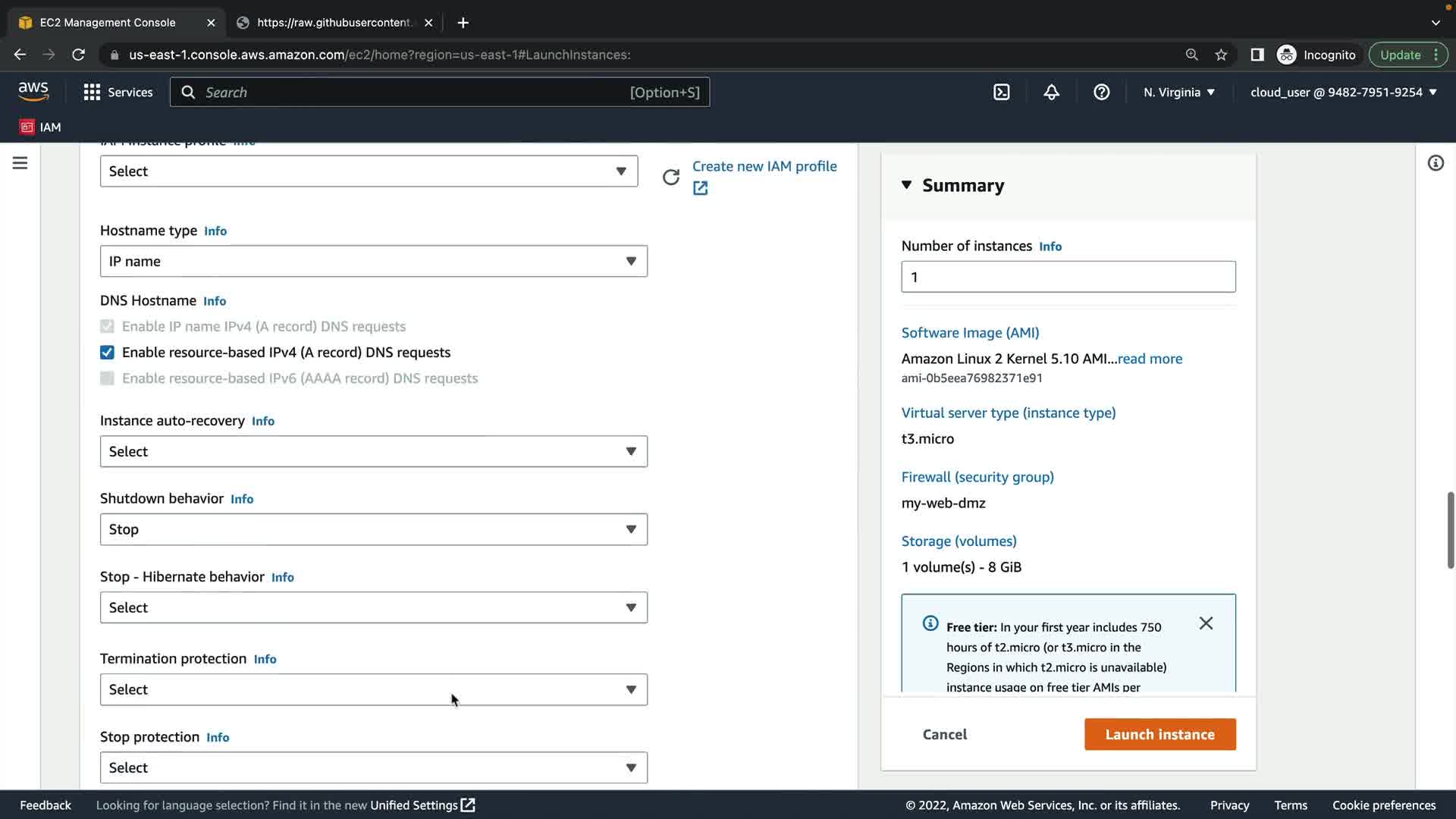Switch to the raw.githubusercontent browser tab
This screenshot has width=1456, height=819.
(334, 23)
